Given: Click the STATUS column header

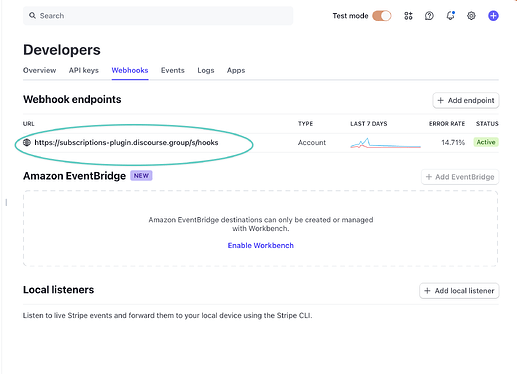Looking at the screenshot, I should click(487, 124).
